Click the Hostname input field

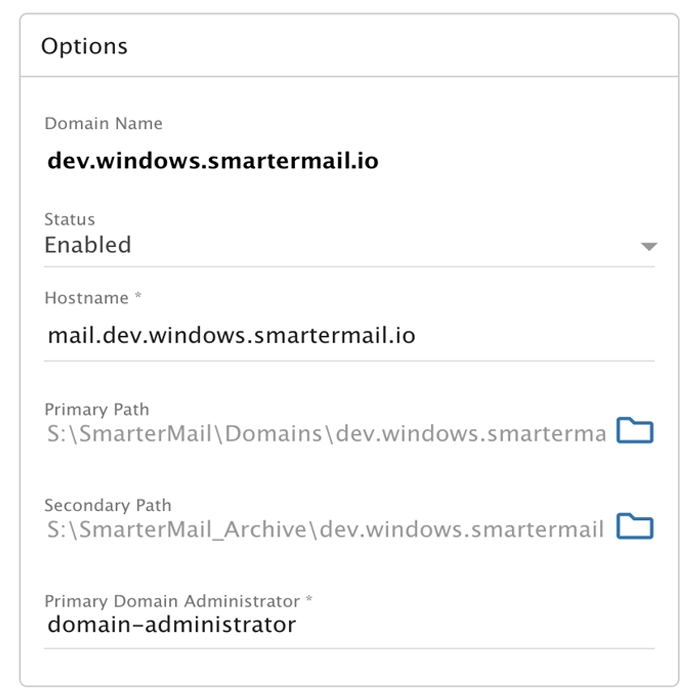coord(349,335)
